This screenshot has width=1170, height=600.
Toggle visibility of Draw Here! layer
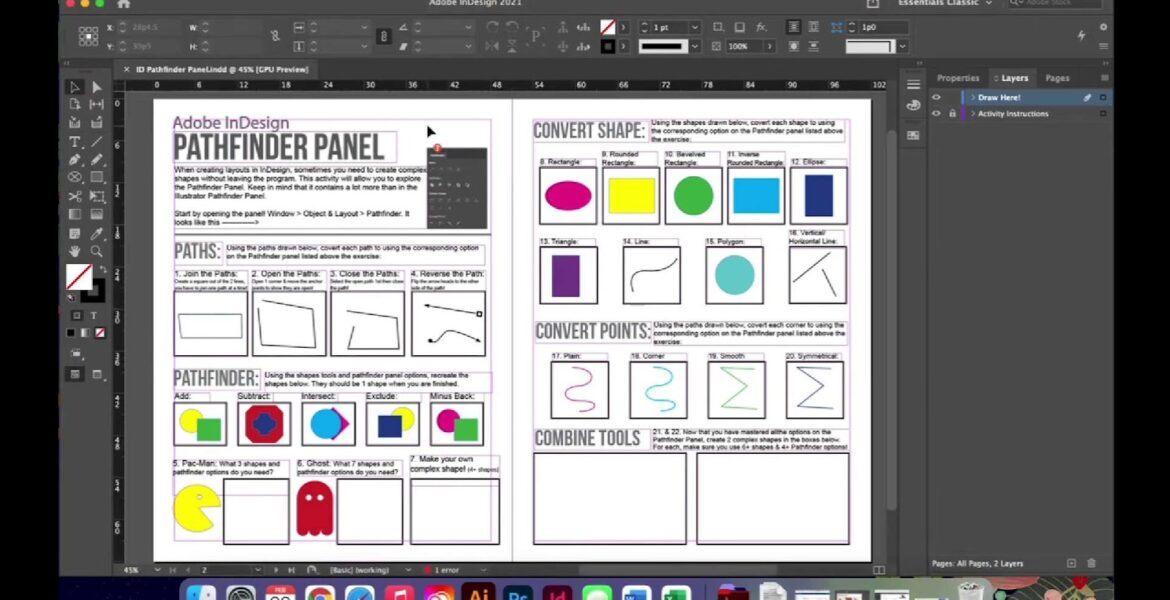click(x=936, y=97)
